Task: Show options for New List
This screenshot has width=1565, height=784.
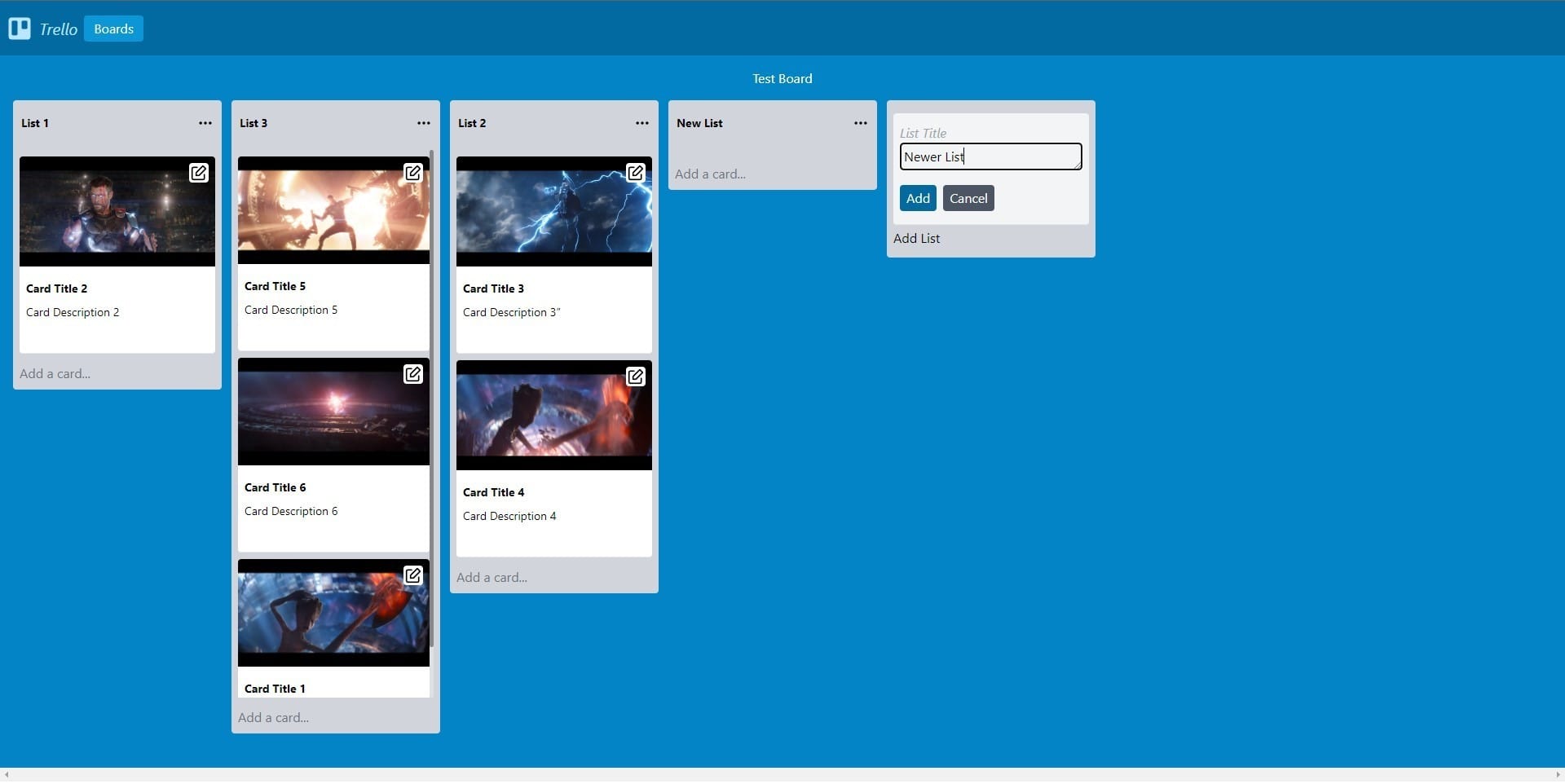Action: click(x=861, y=123)
